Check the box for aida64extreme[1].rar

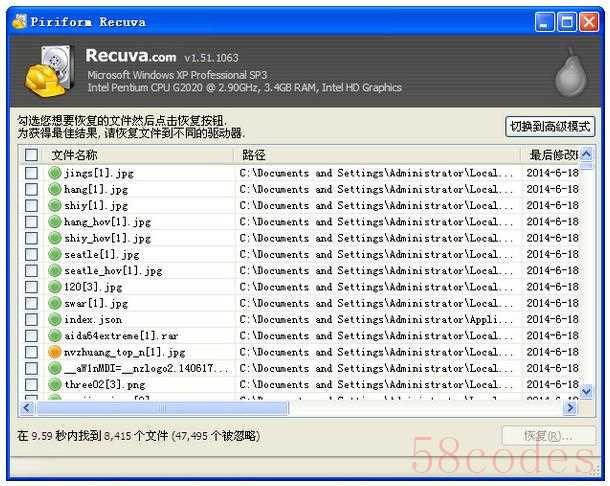pos(31,335)
